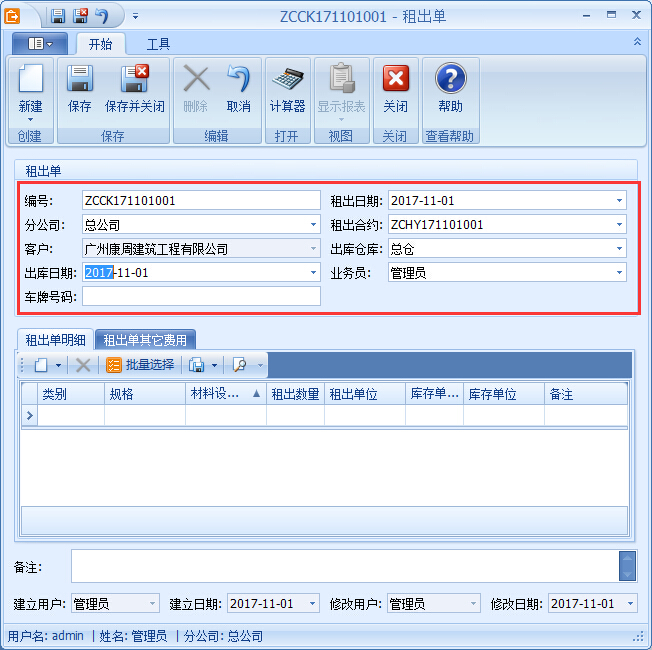Click the preview magnifier icon in detail toolbar
This screenshot has height=650, width=652.
(240, 365)
